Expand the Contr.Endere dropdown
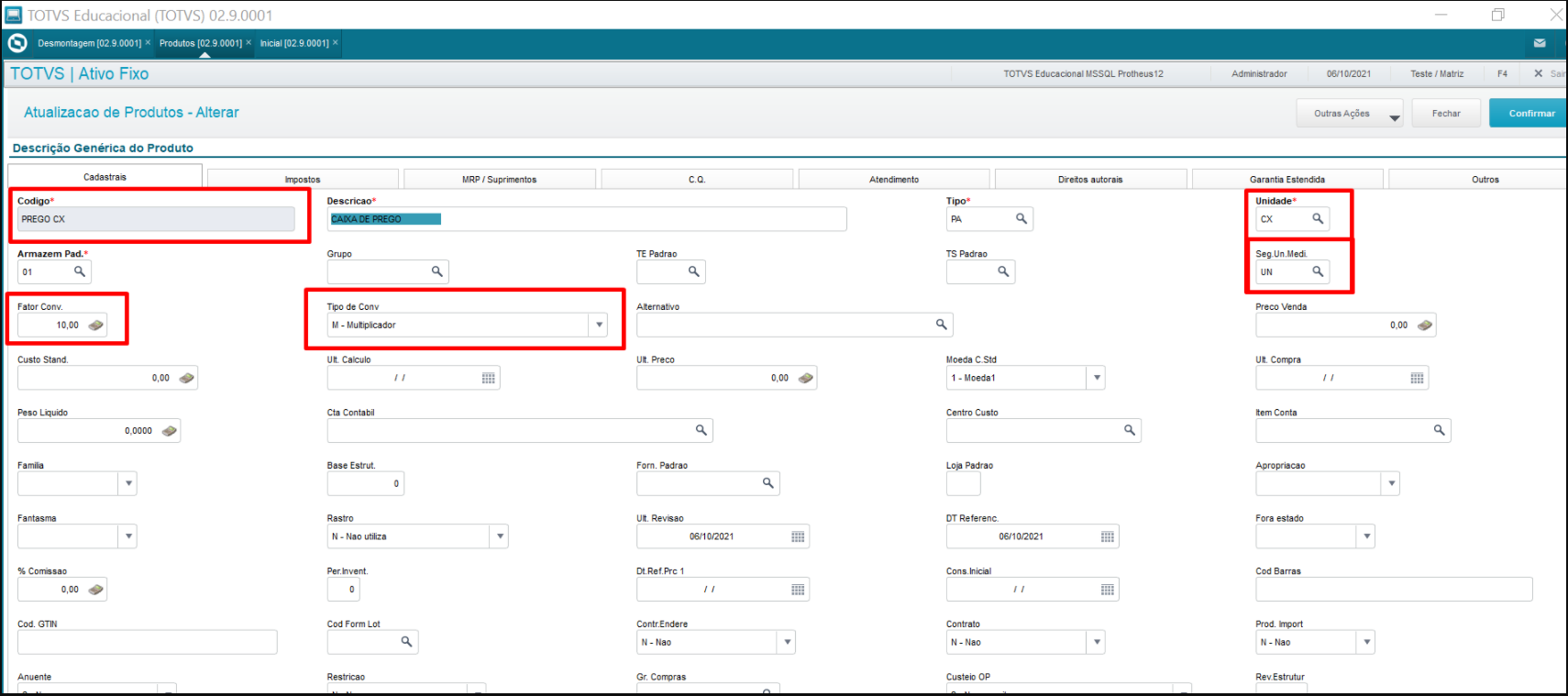The image size is (1568, 696). pyautogui.click(x=787, y=642)
